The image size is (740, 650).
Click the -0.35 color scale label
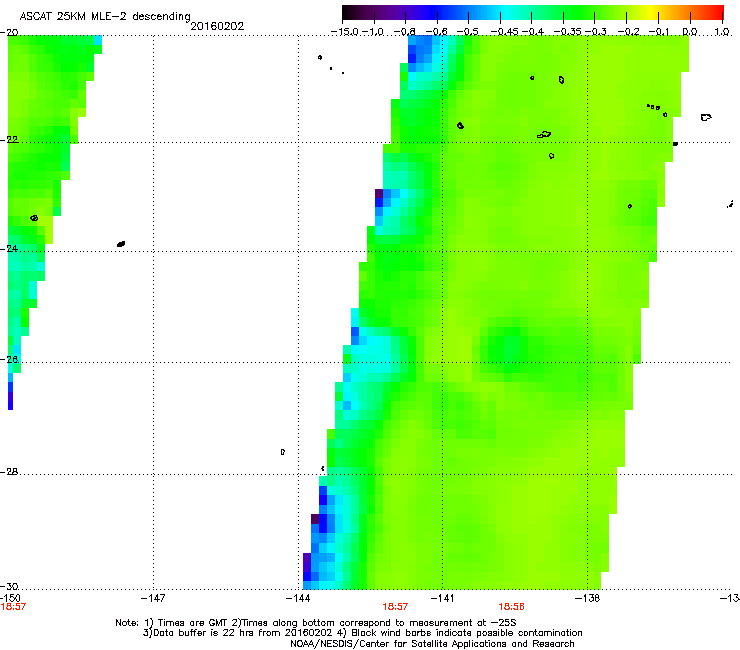pos(568,32)
